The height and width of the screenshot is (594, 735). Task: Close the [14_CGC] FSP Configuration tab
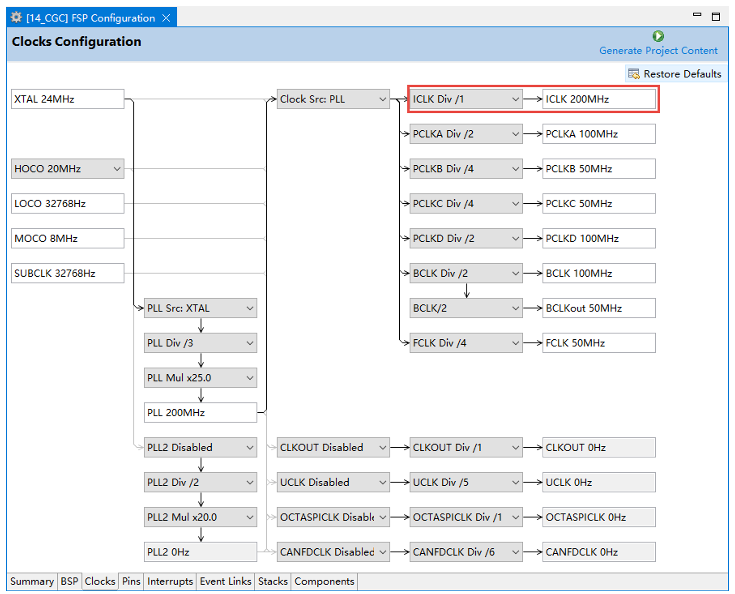click(x=166, y=18)
